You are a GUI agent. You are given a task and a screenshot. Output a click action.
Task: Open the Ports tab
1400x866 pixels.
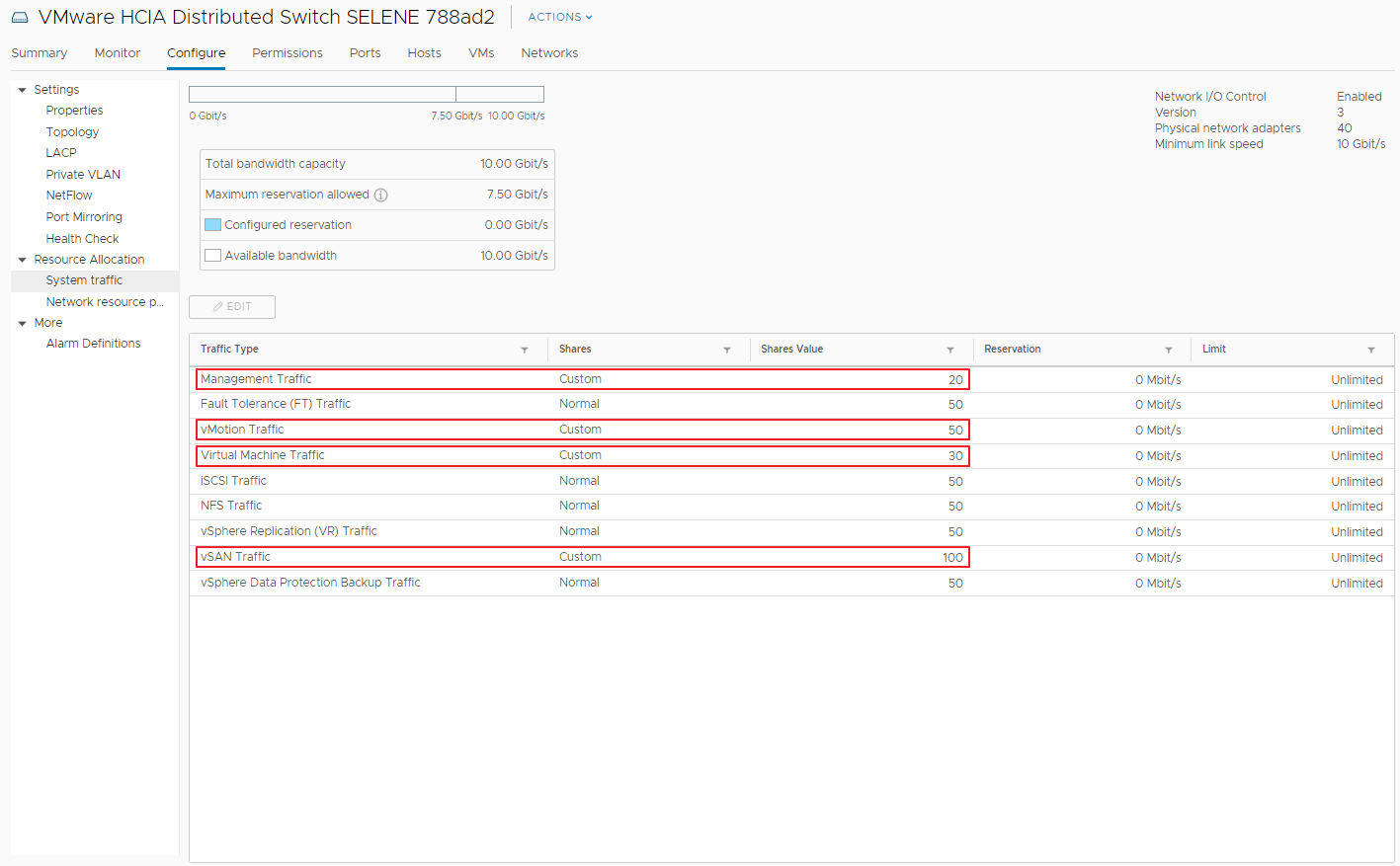(365, 53)
